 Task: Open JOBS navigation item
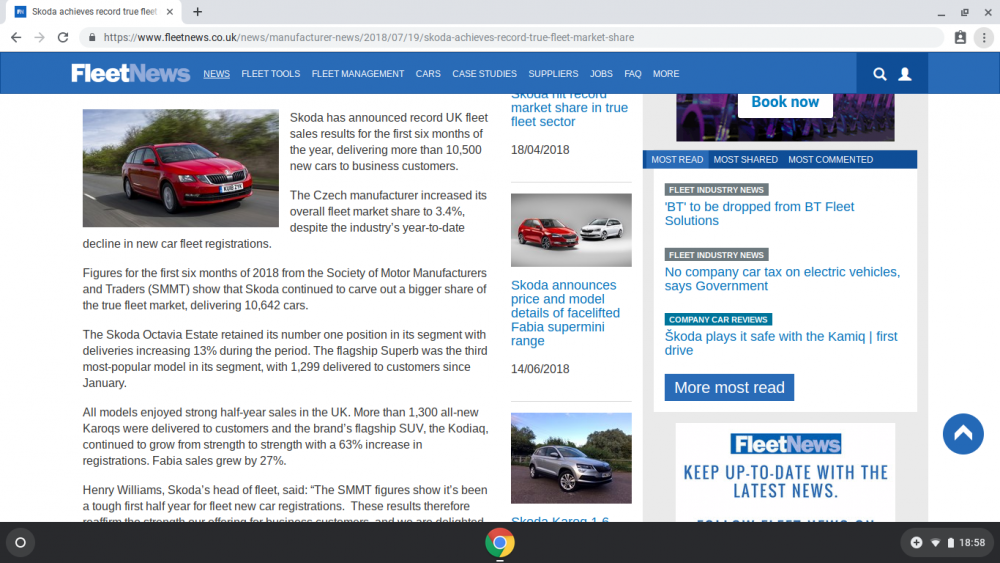[x=601, y=74]
